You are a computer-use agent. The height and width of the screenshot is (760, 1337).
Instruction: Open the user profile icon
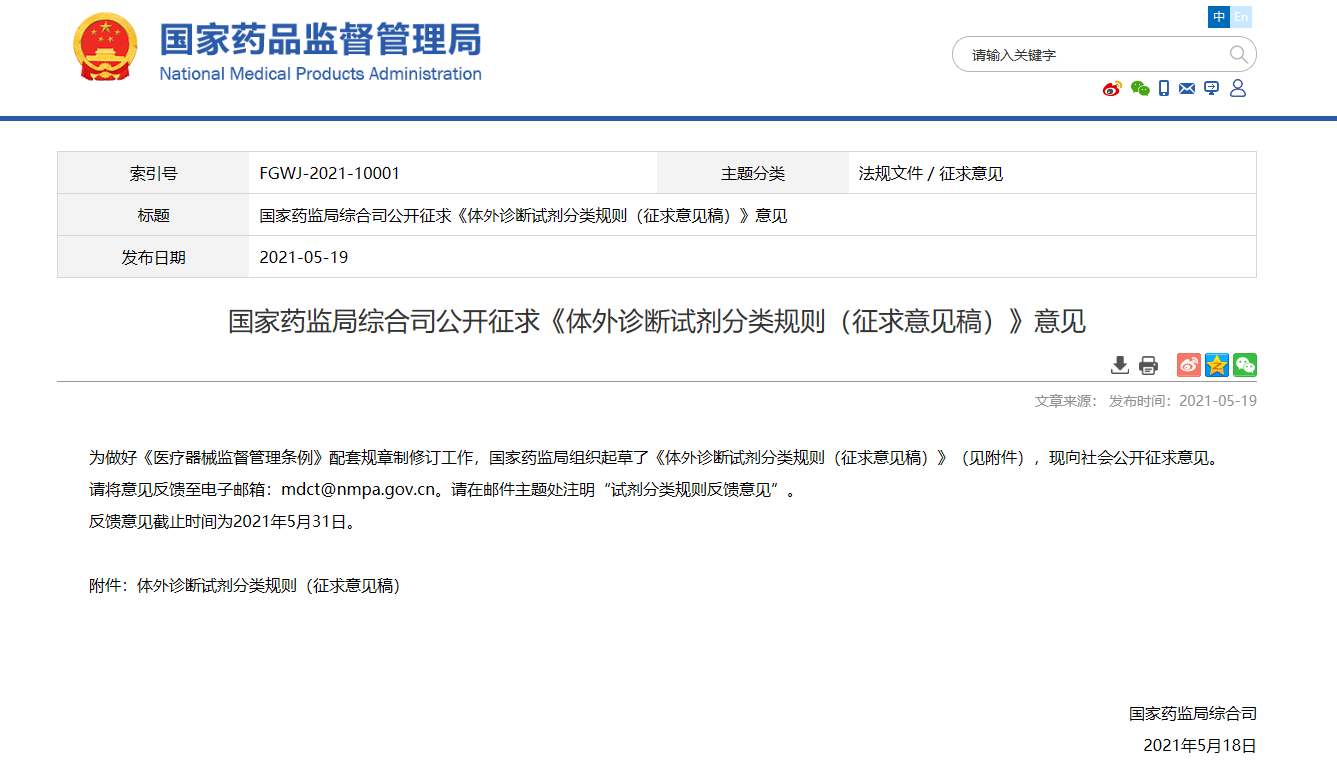coord(1238,89)
